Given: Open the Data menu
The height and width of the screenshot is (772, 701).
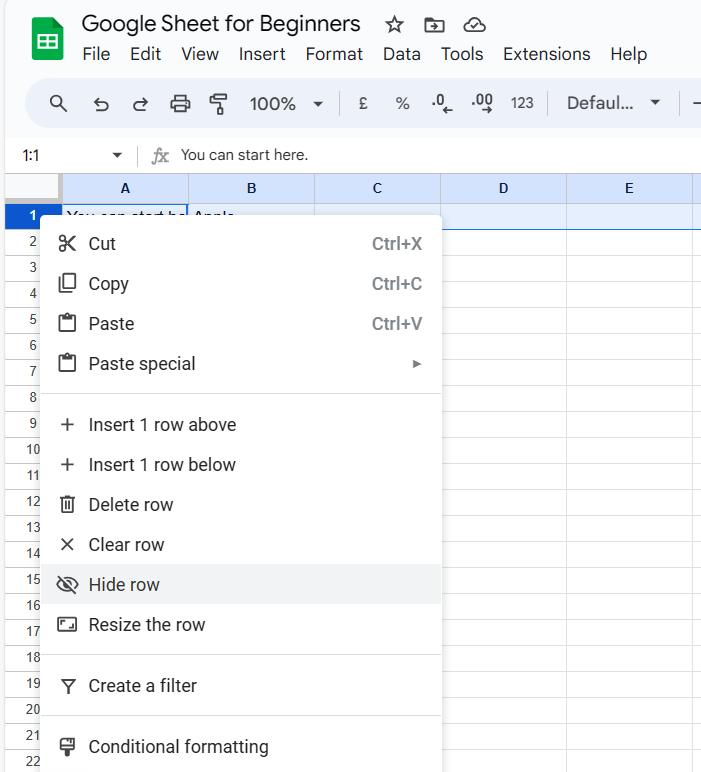Looking at the screenshot, I should pos(402,54).
